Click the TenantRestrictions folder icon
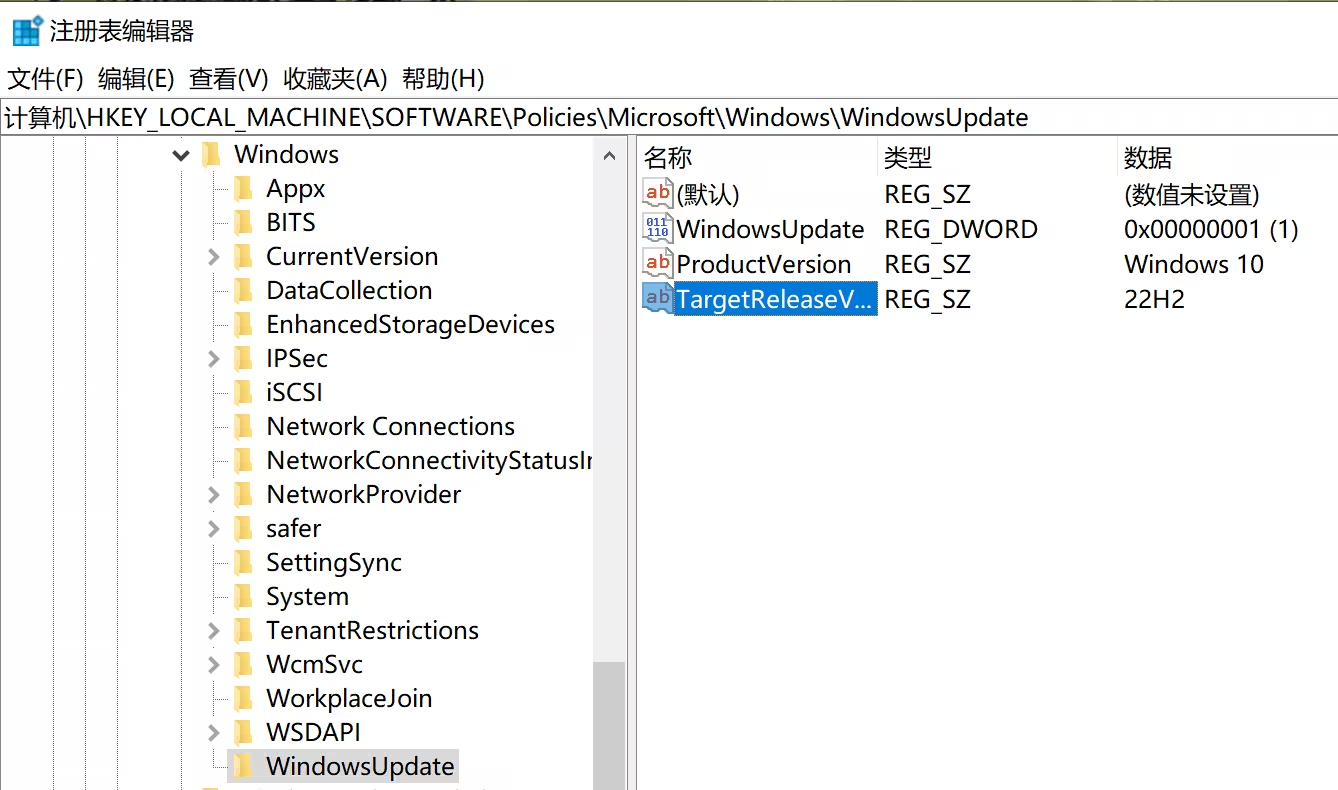1338x790 pixels. pyautogui.click(x=243, y=630)
